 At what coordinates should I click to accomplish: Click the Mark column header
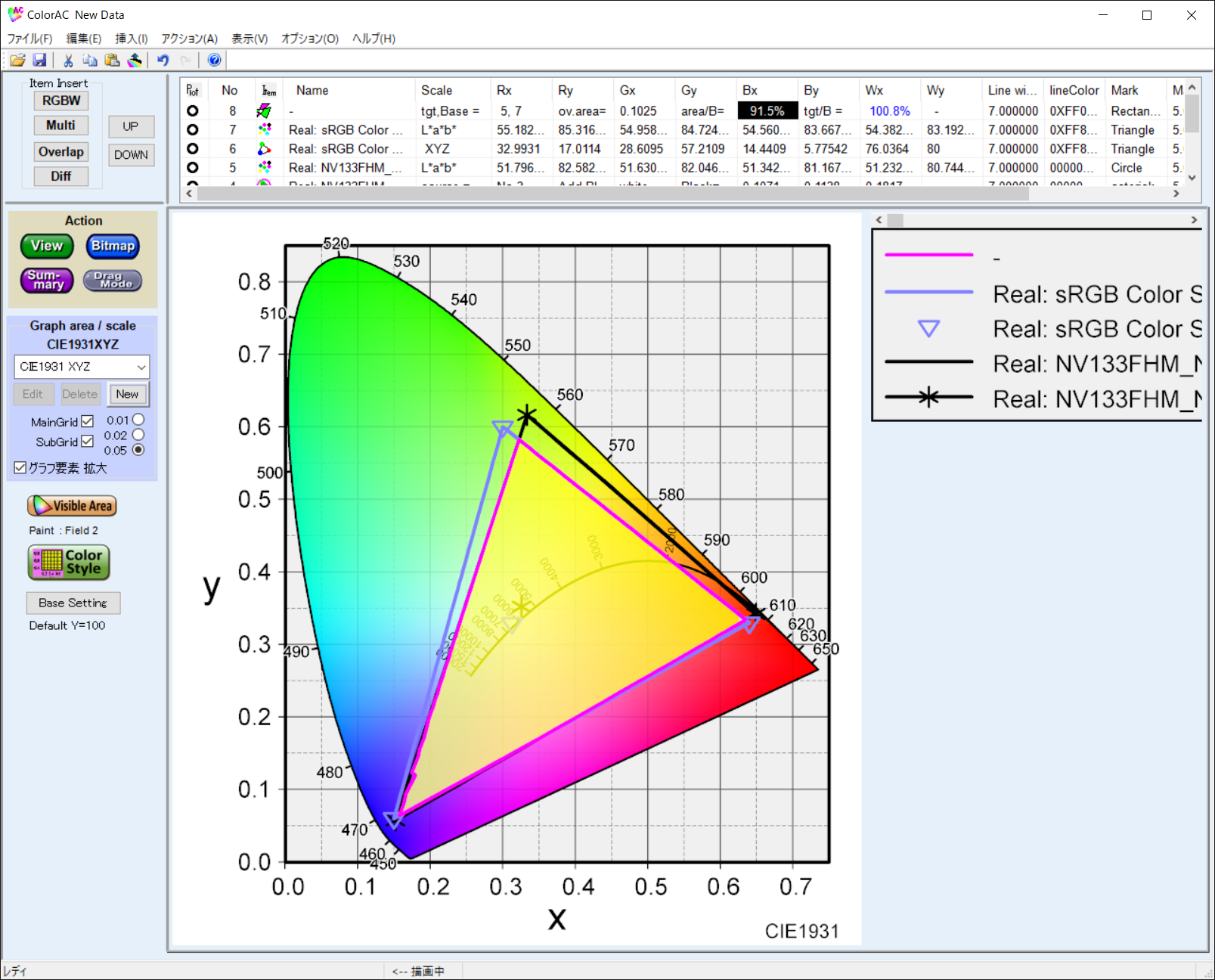(x=1136, y=91)
